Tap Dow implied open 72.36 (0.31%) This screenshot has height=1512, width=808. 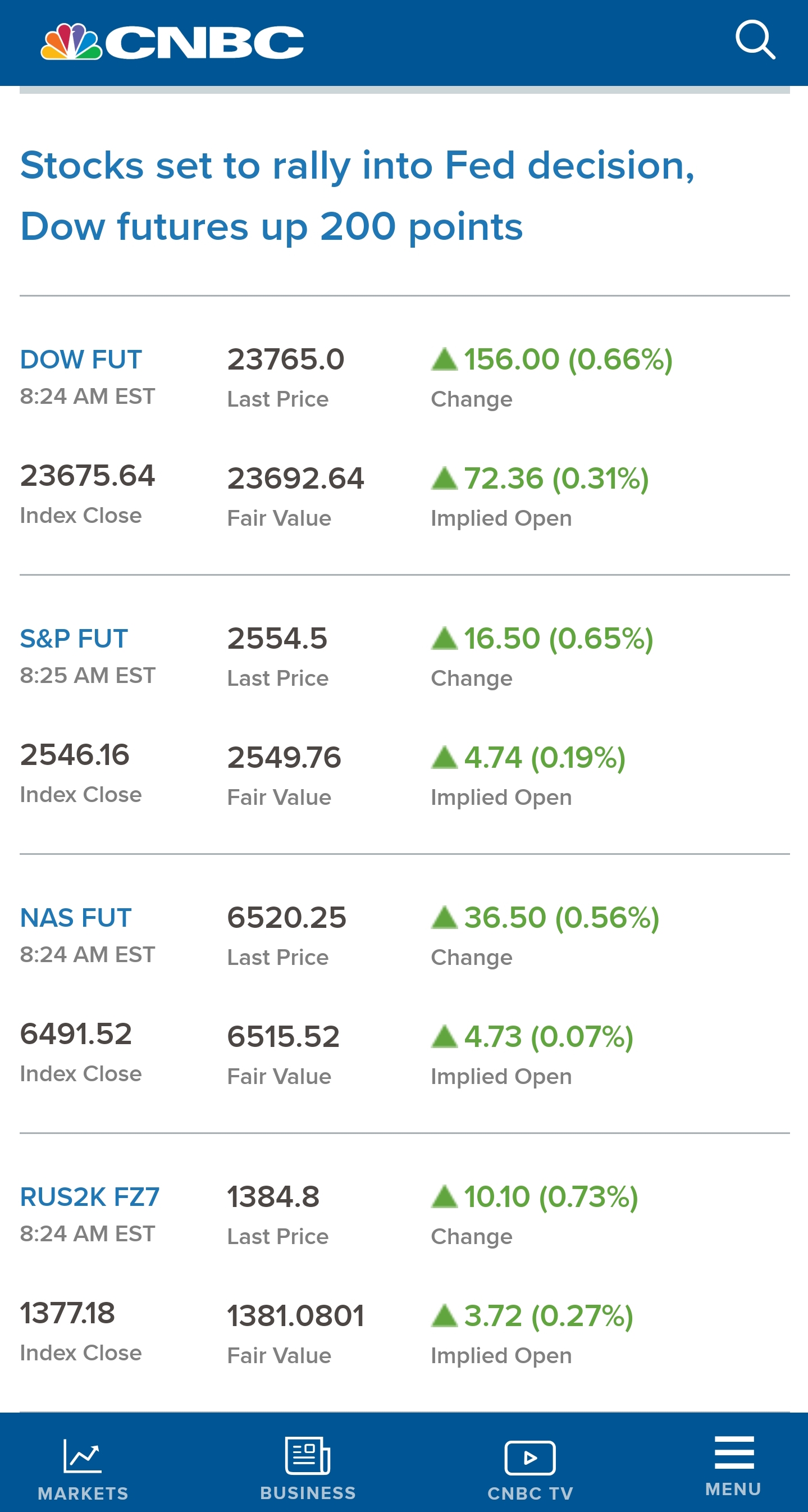pyautogui.click(x=556, y=479)
